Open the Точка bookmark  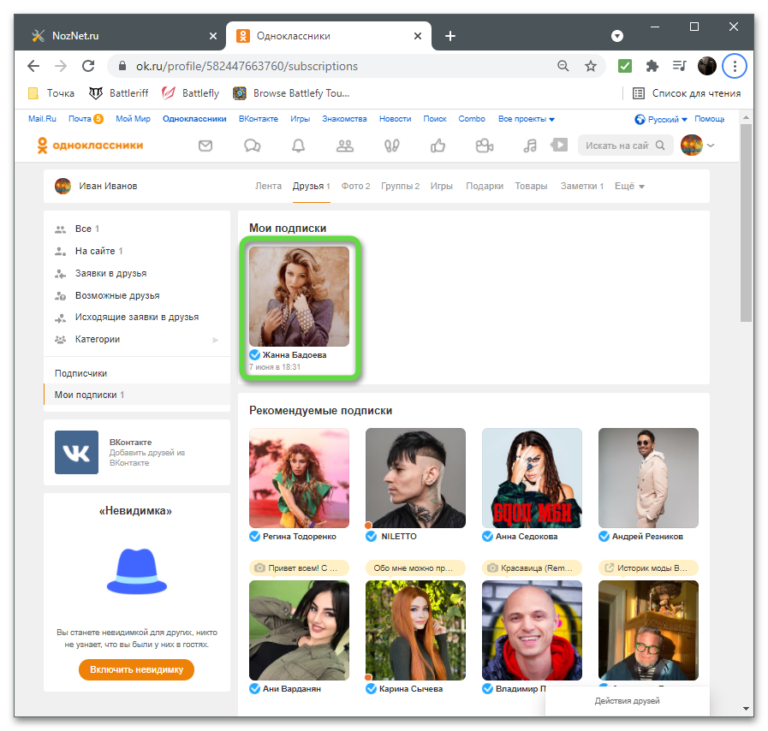click(x=52, y=93)
